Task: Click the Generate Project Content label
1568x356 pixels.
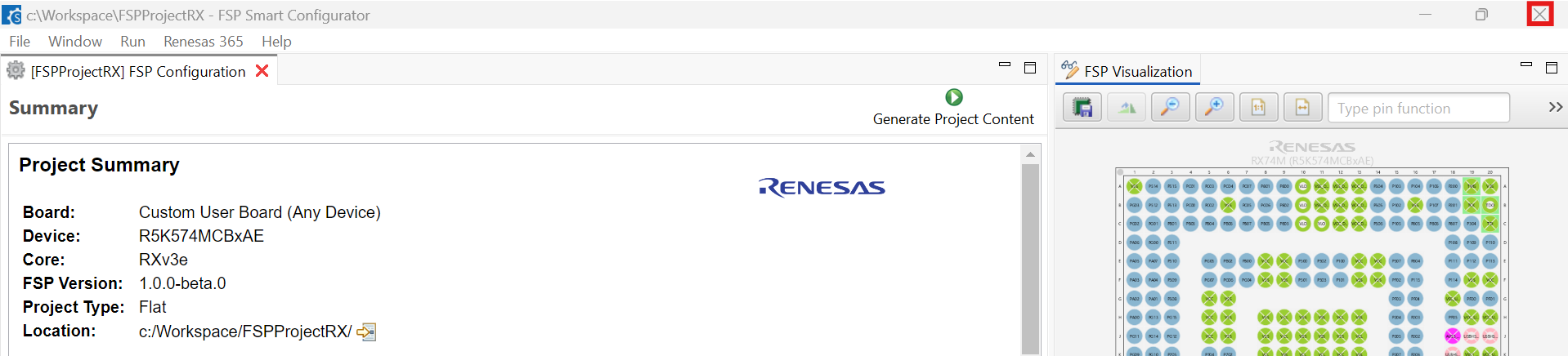Action: 953,119
